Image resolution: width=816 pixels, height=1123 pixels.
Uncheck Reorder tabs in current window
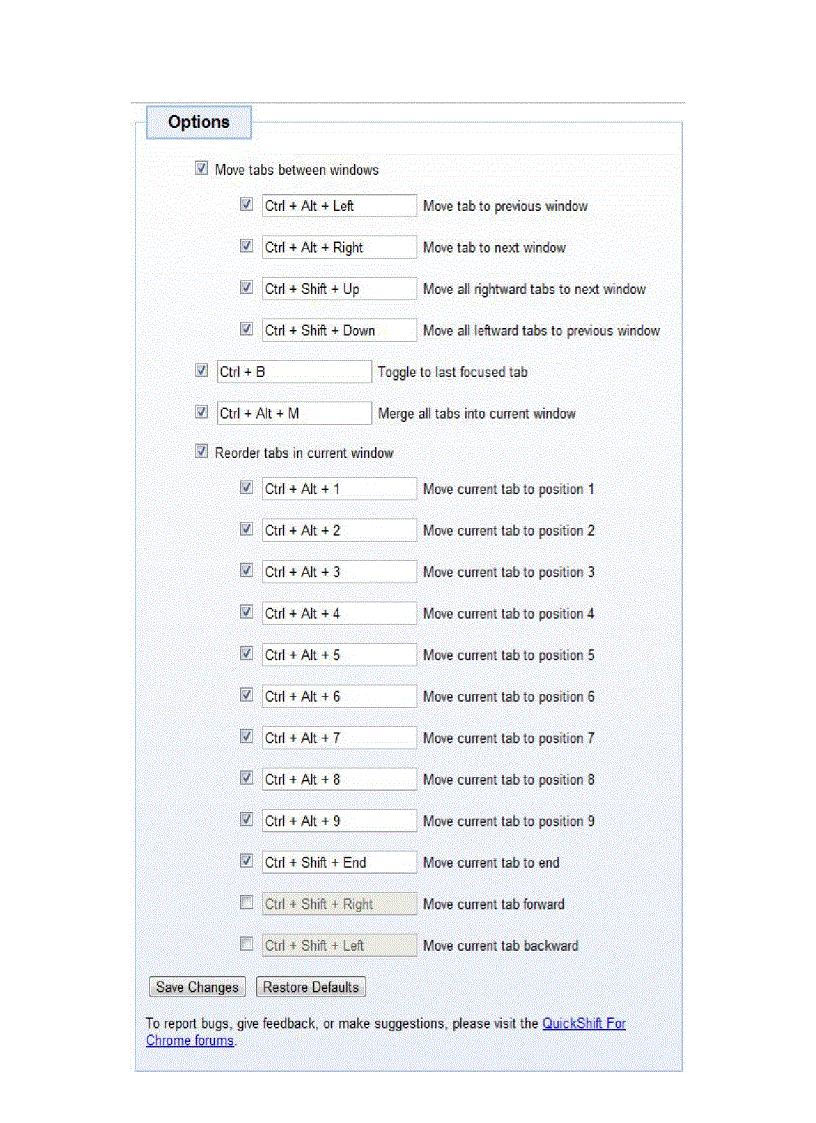[202, 451]
